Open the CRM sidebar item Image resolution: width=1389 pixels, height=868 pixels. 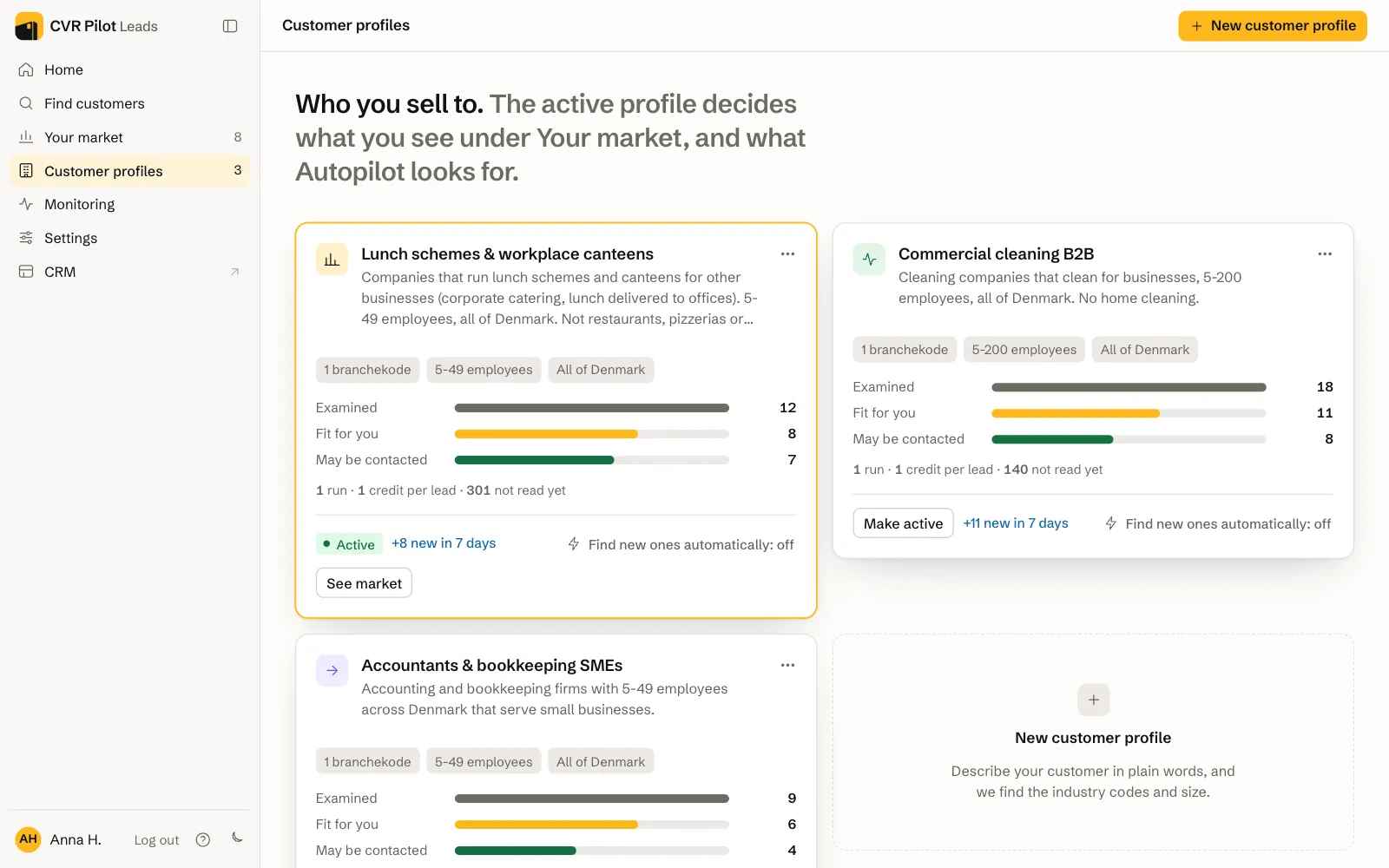tap(129, 272)
